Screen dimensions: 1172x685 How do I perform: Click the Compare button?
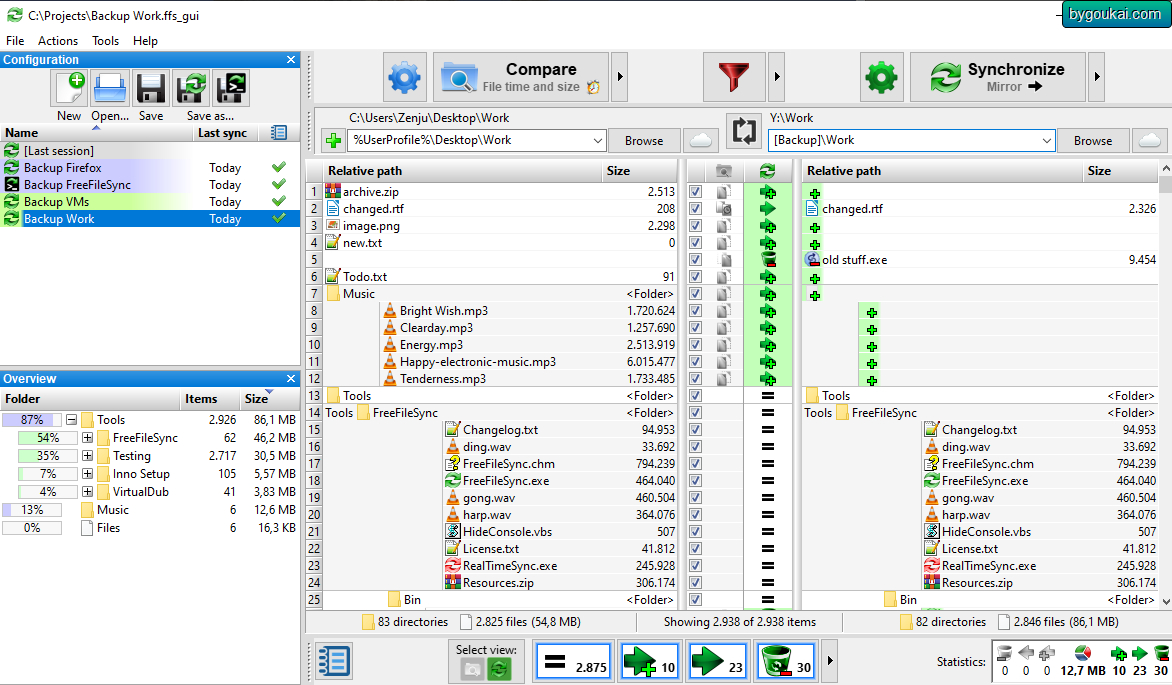(x=521, y=76)
